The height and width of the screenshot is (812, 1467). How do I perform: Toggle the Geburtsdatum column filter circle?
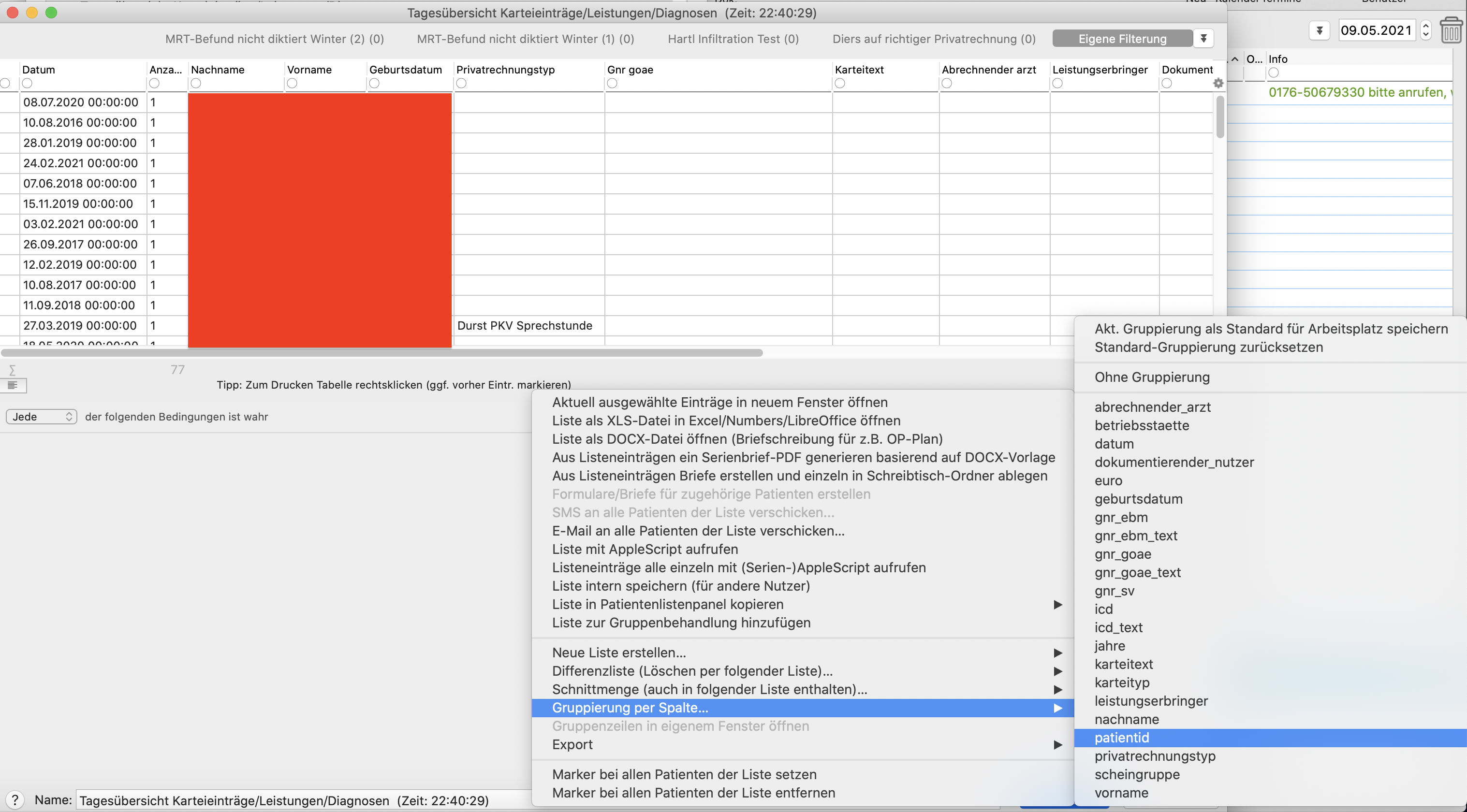point(374,83)
